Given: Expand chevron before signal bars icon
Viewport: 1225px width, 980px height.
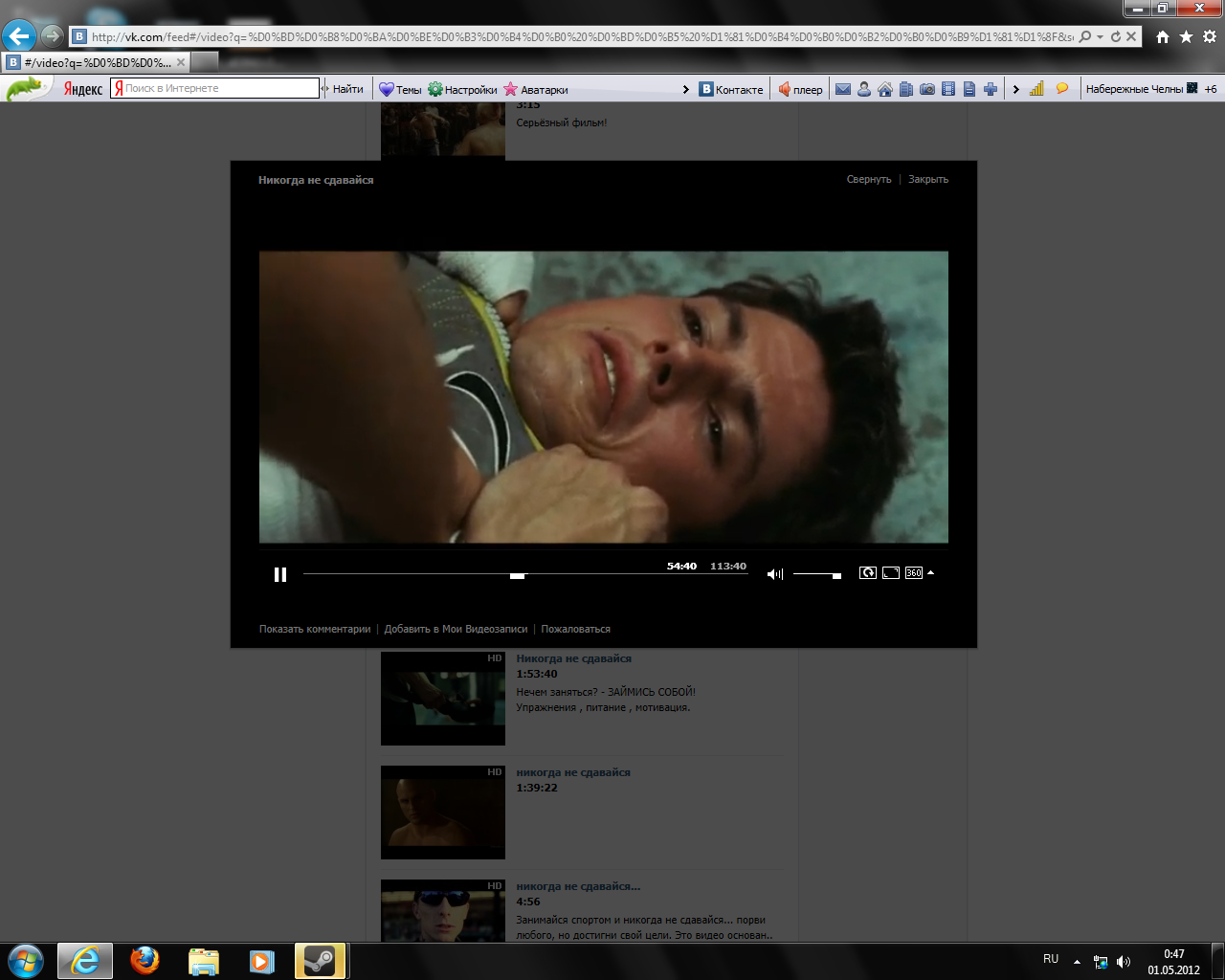Looking at the screenshot, I should [x=1016, y=89].
